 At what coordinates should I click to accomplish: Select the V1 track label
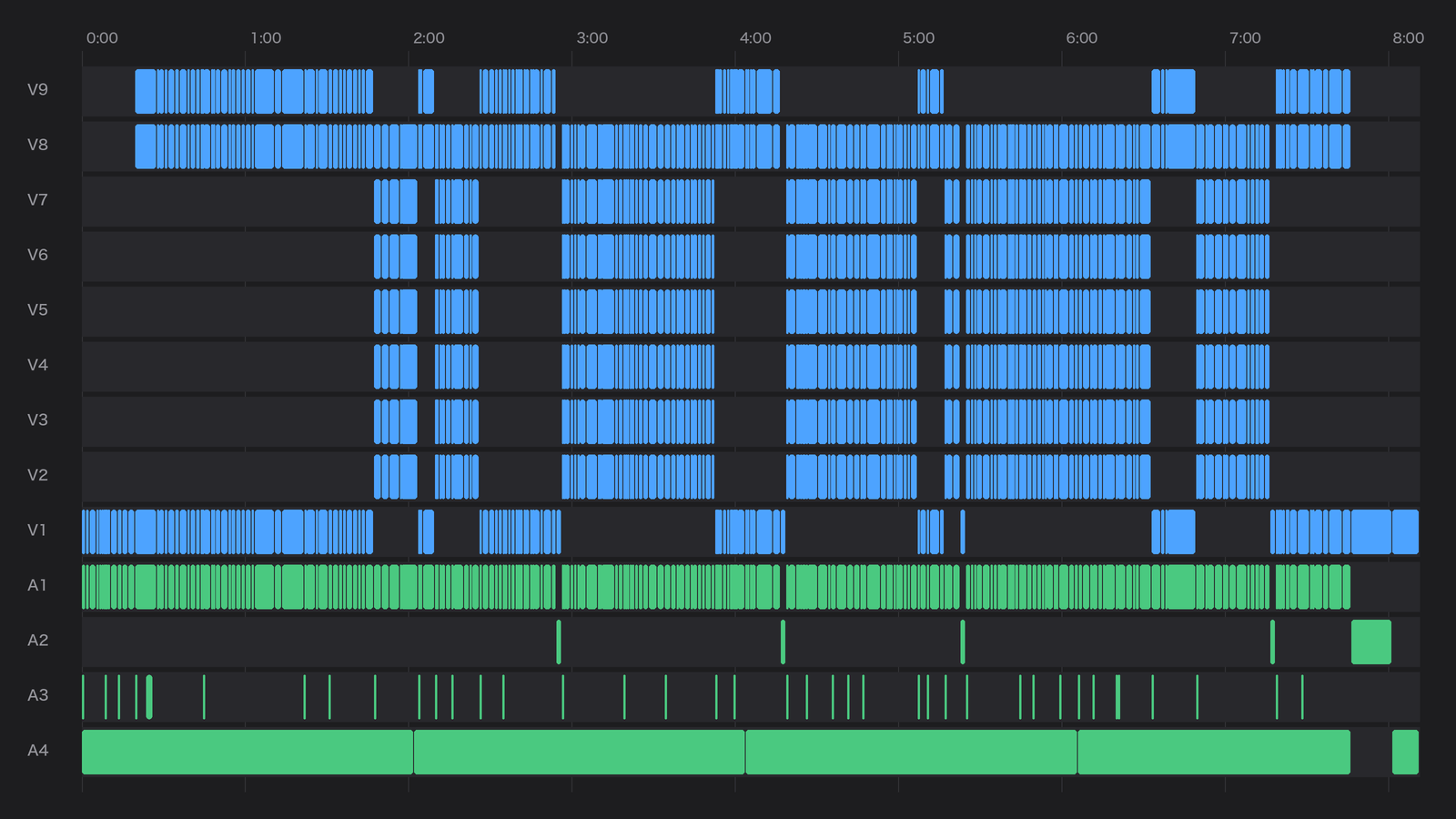pos(37,530)
